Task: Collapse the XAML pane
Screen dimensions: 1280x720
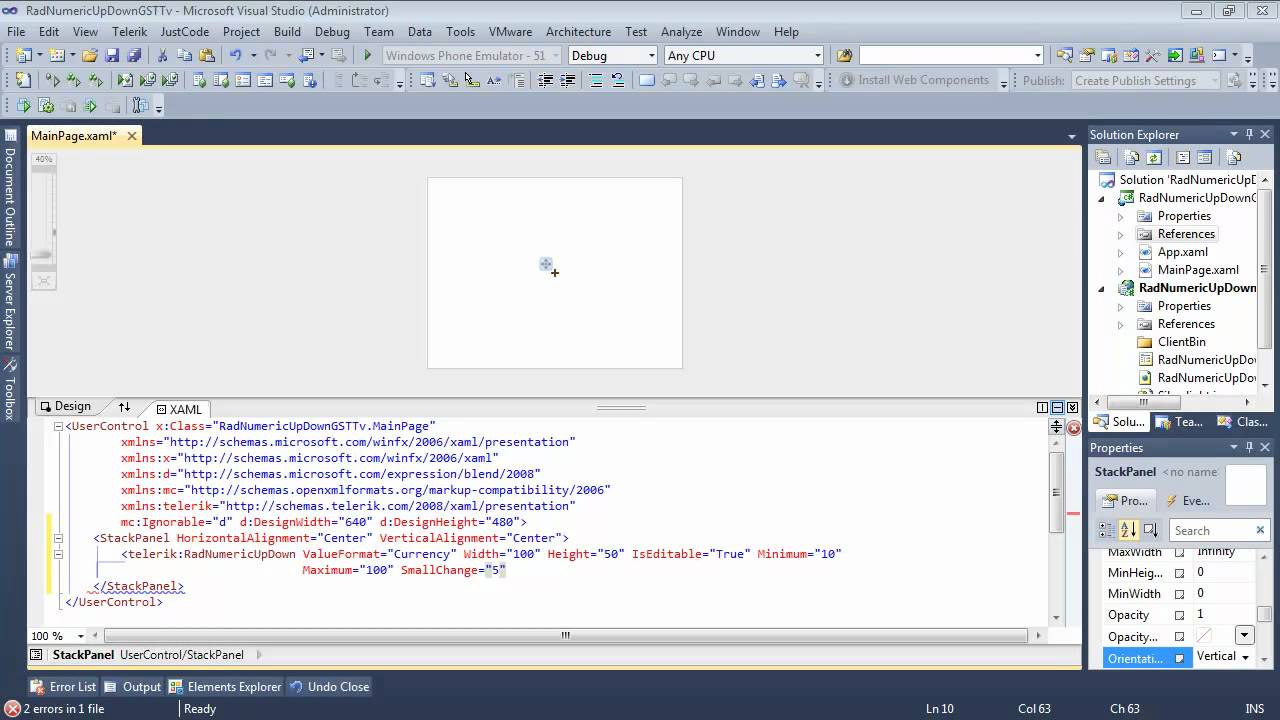Action: click(x=1073, y=407)
